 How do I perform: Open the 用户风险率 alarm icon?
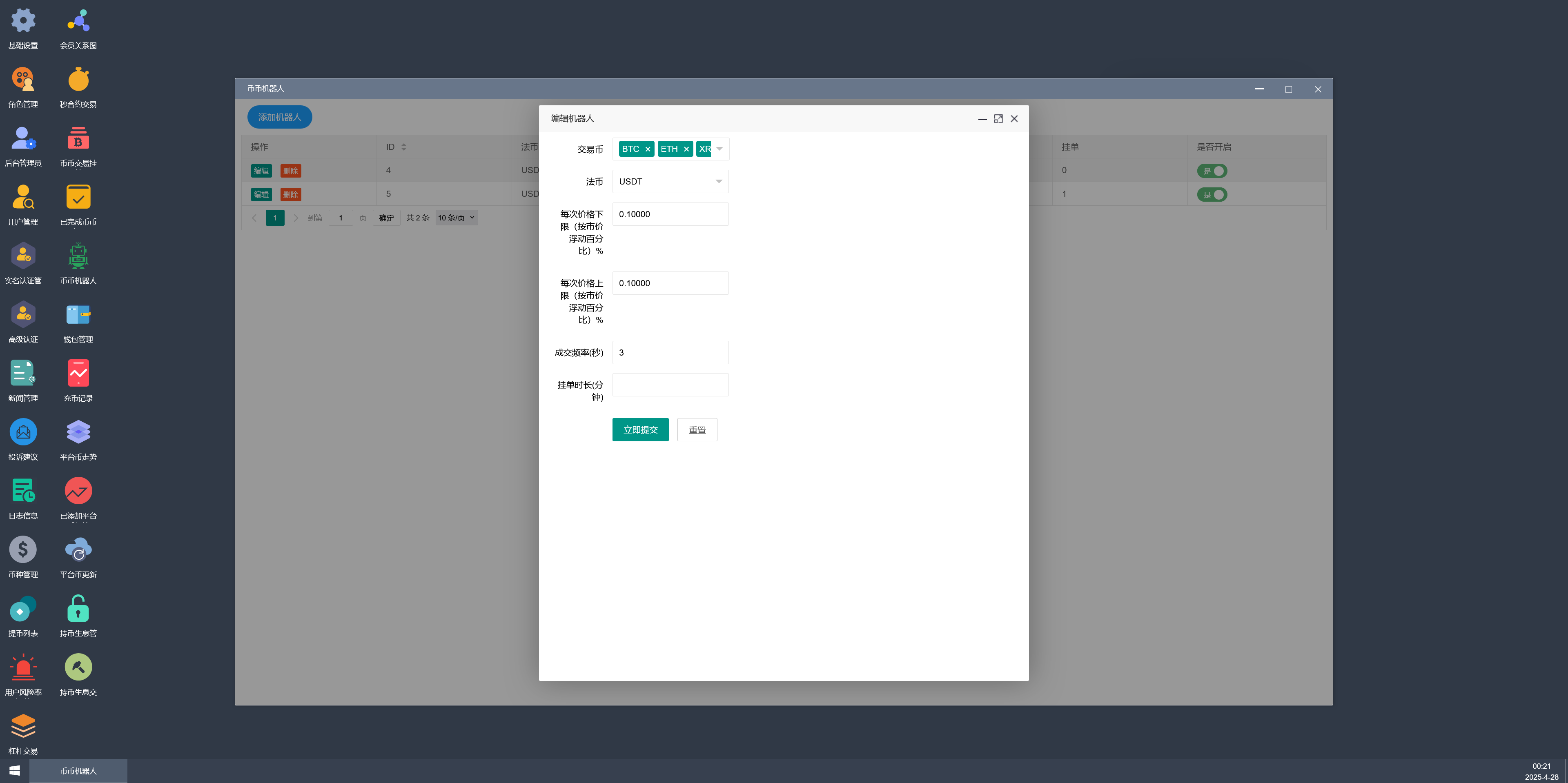coord(23,668)
